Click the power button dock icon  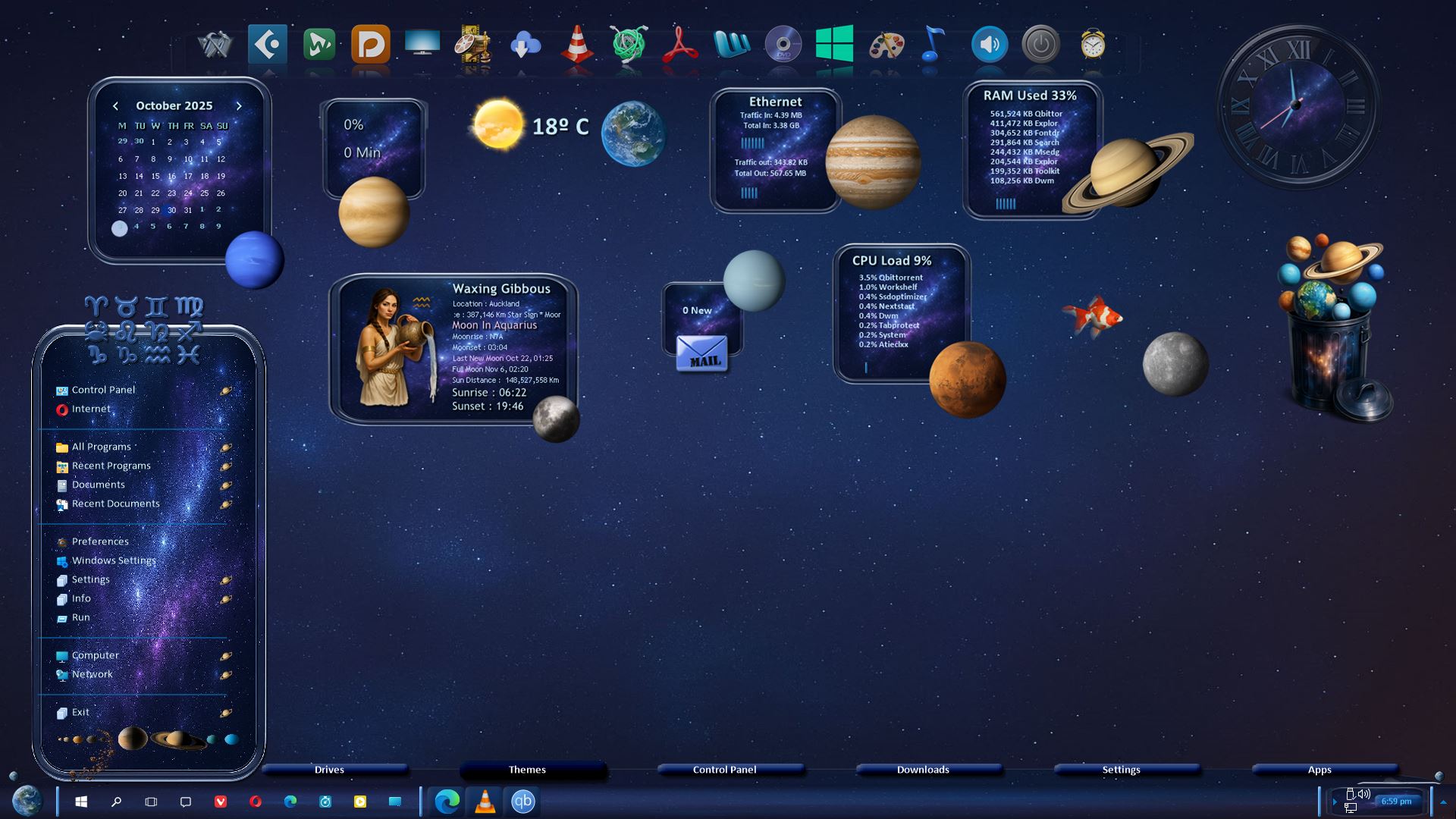pos(1040,45)
